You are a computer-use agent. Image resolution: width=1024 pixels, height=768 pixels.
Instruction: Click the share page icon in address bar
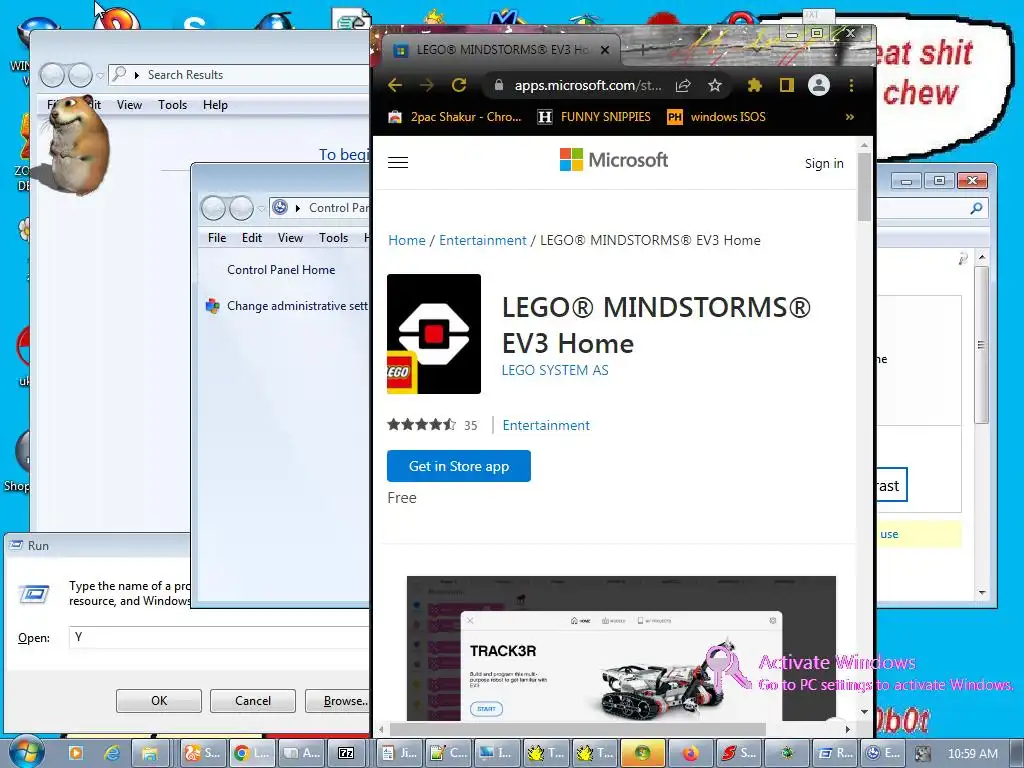[683, 85]
